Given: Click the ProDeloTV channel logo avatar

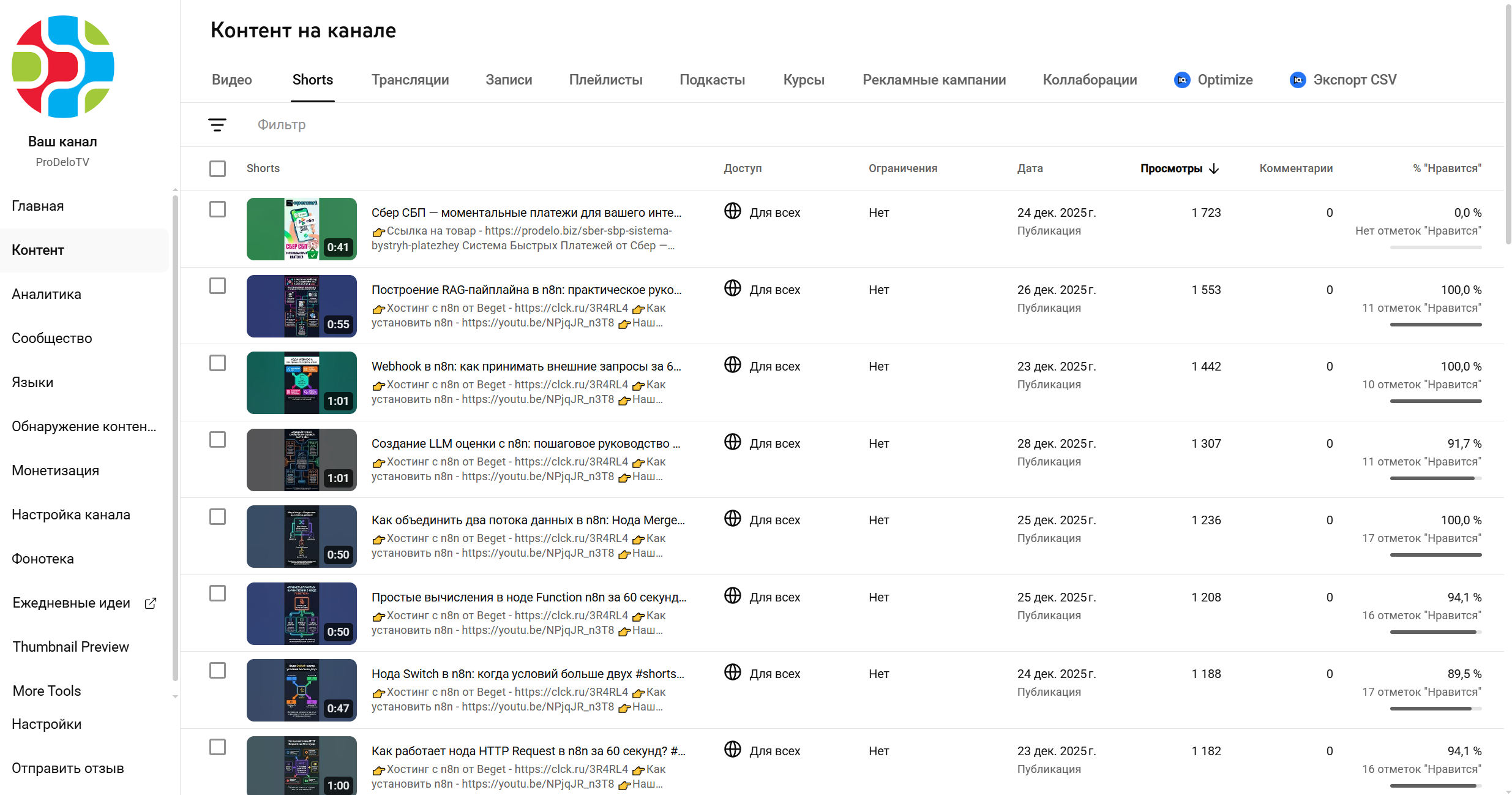Looking at the screenshot, I should tap(62, 67).
